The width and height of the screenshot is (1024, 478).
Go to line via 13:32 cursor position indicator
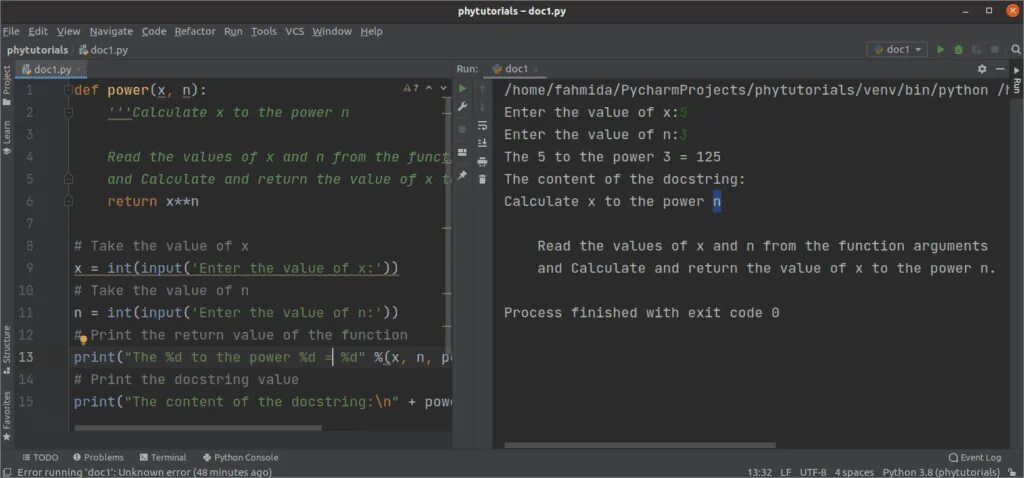click(x=760, y=472)
